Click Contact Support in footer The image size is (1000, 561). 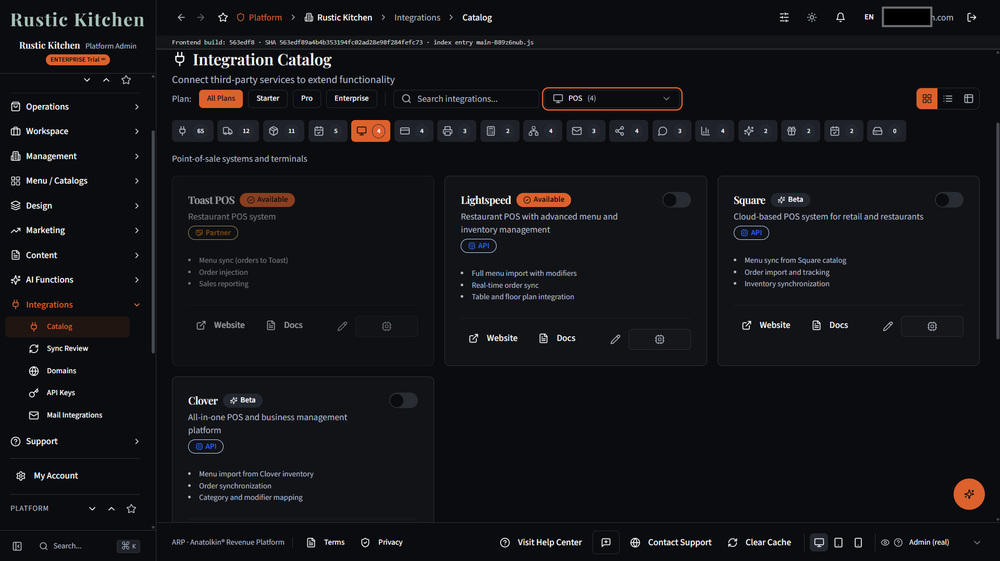click(x=670, y=543)
